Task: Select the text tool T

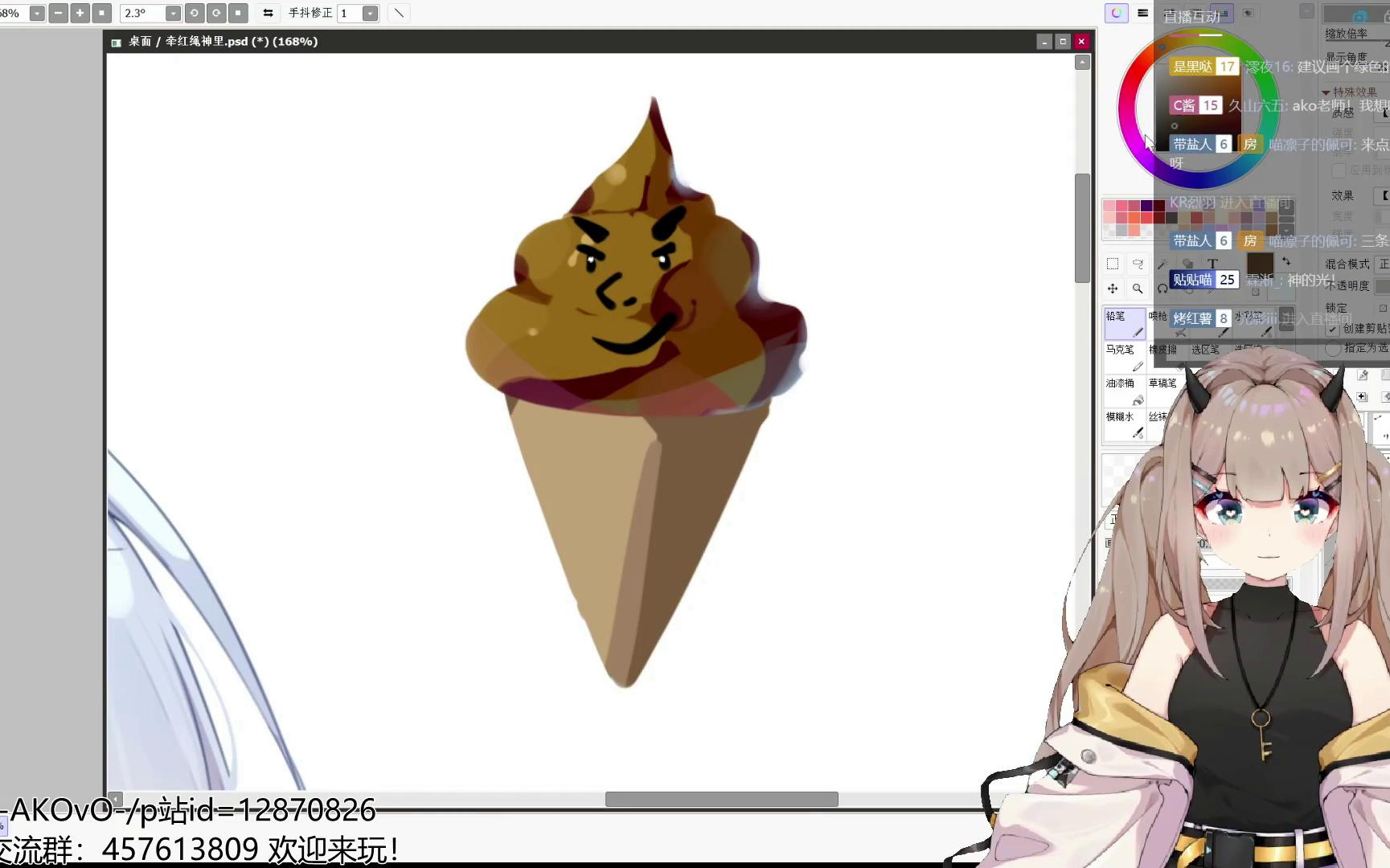Action: tap(1212, 264)
